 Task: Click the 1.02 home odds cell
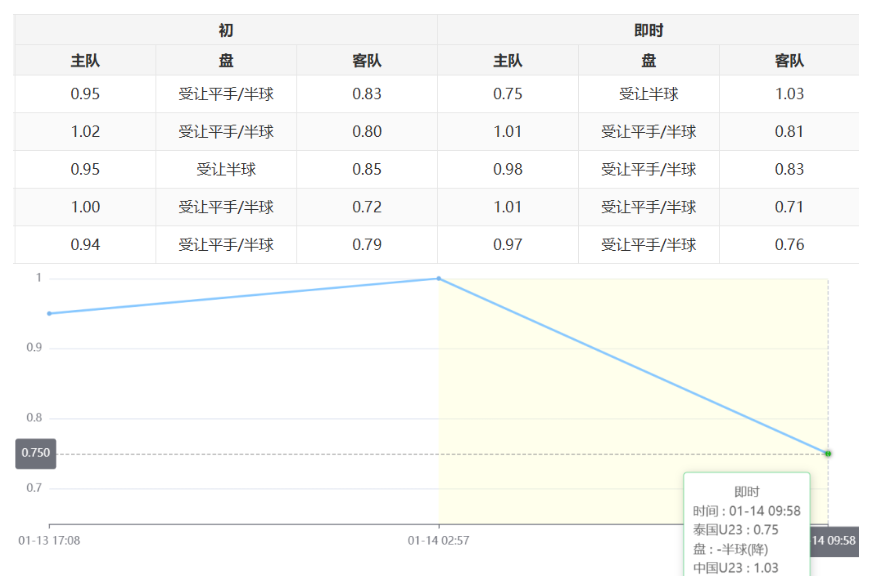click(85, 131)
